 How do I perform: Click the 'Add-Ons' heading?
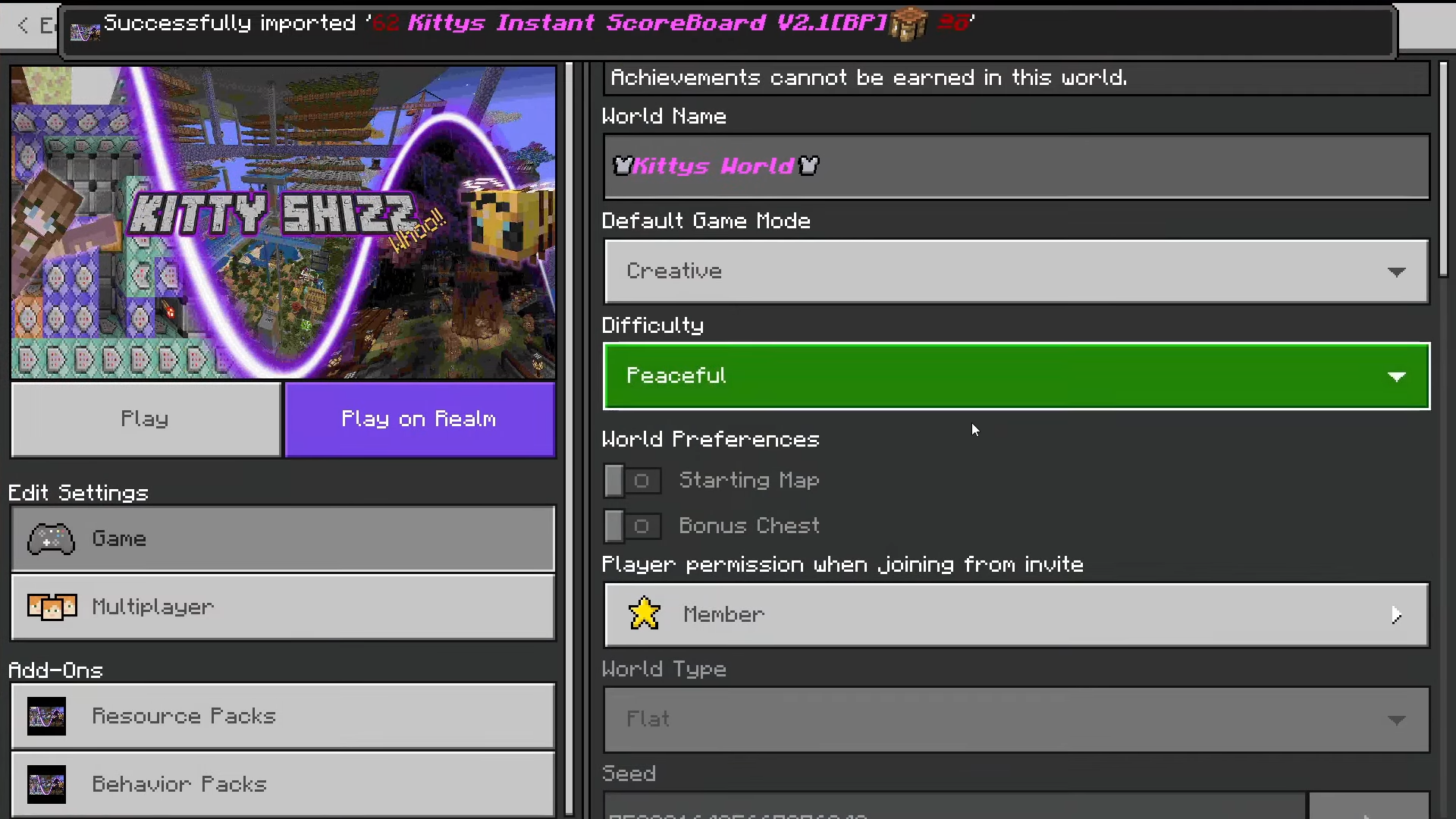pyautogui.click(x=55, y=670)
